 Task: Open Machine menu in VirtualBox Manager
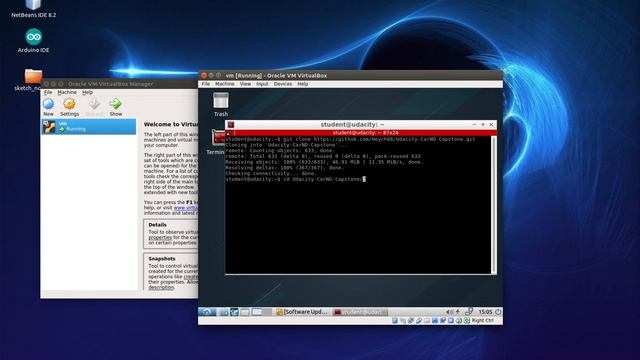67,93
